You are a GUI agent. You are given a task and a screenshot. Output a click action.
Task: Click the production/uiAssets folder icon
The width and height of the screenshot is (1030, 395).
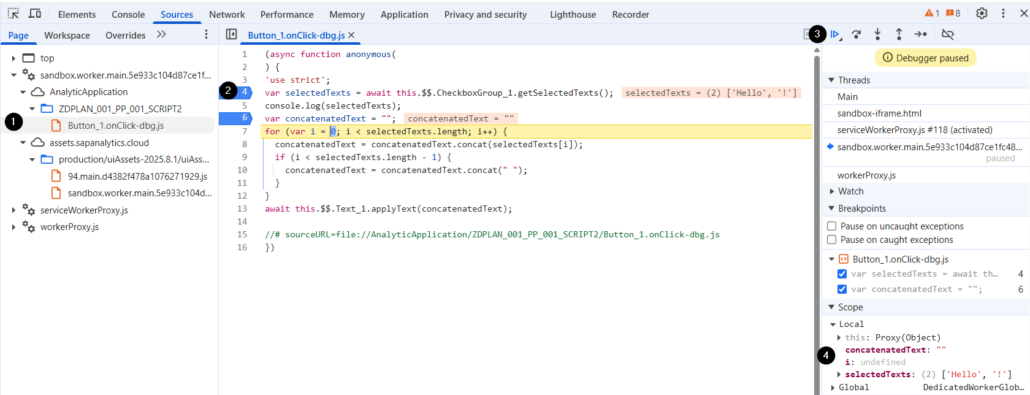point(47,159)
